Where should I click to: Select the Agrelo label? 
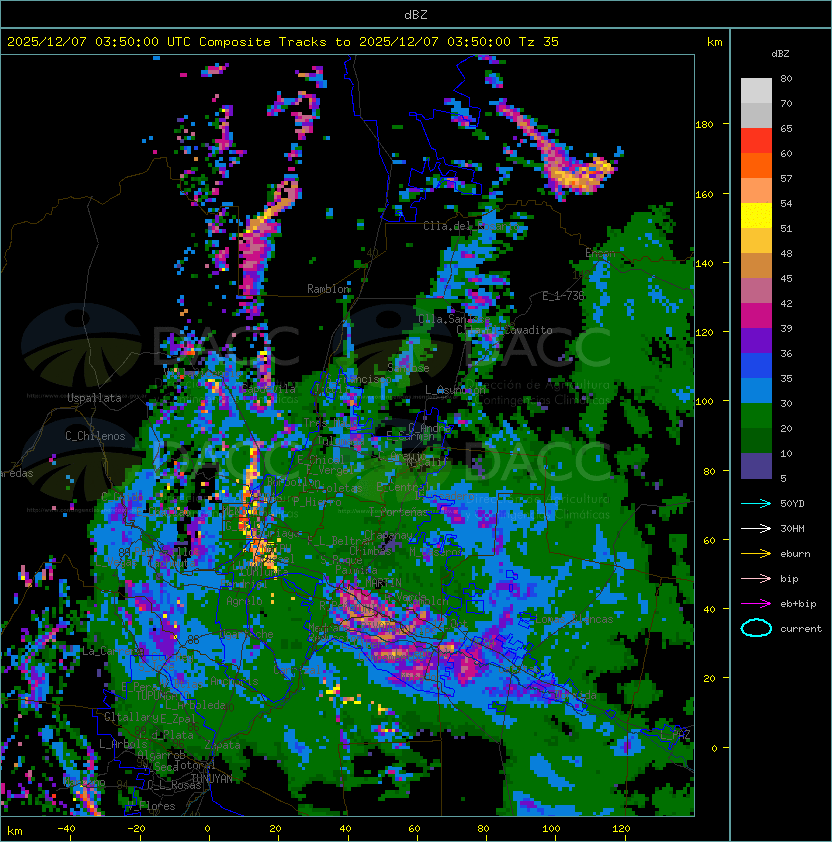click(244, 601)
